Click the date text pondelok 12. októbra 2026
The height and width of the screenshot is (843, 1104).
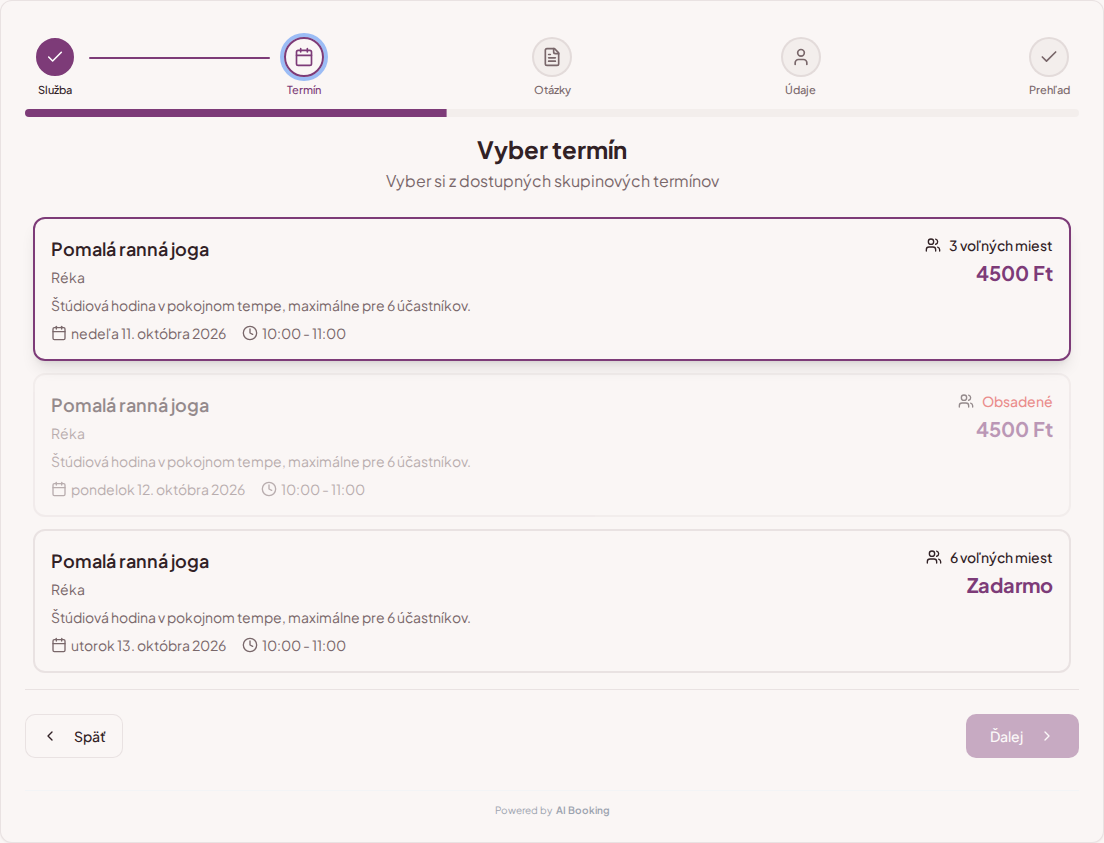(158, 489)
